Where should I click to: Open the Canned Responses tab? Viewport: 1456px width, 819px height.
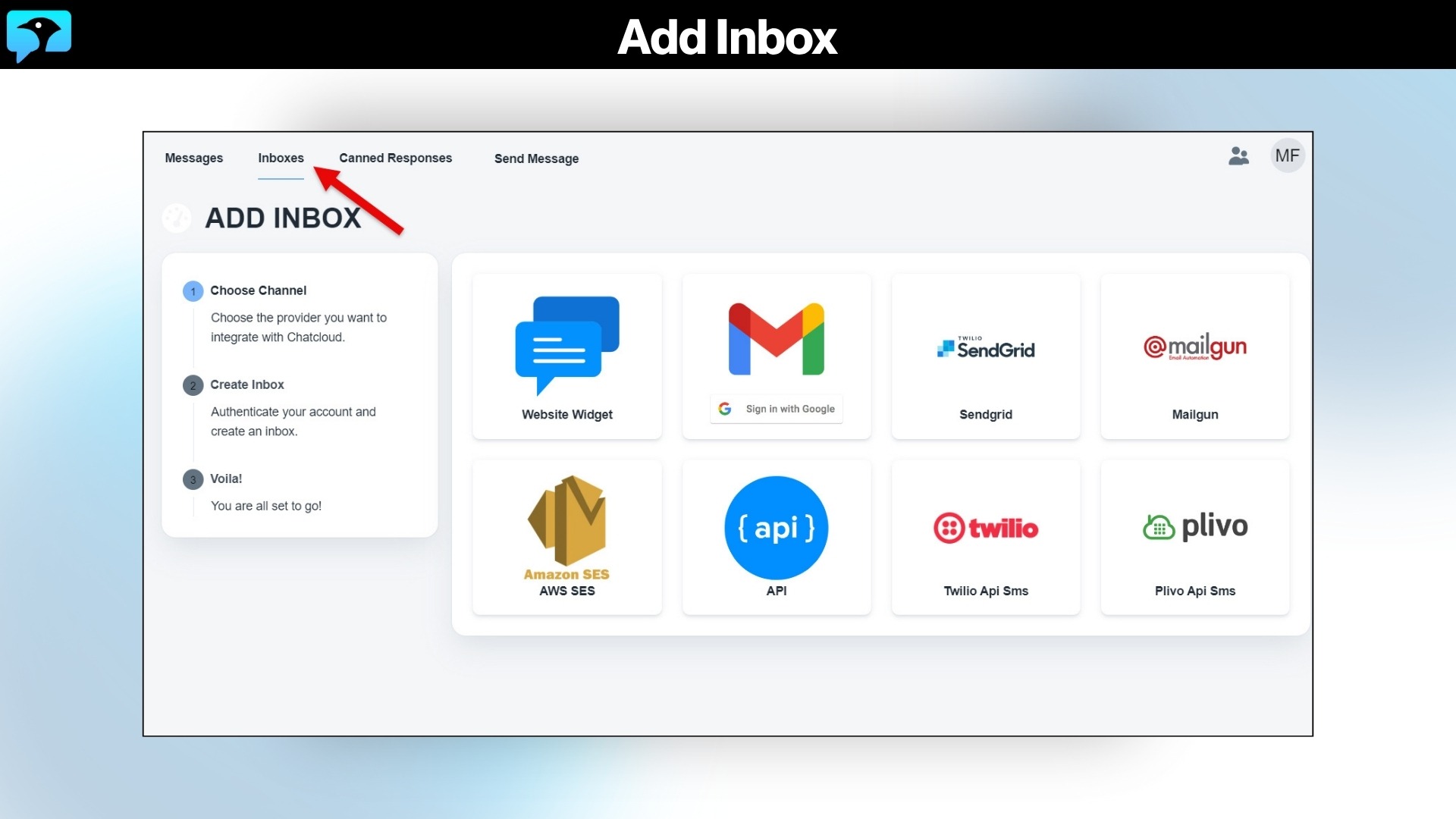pos(395,158)
